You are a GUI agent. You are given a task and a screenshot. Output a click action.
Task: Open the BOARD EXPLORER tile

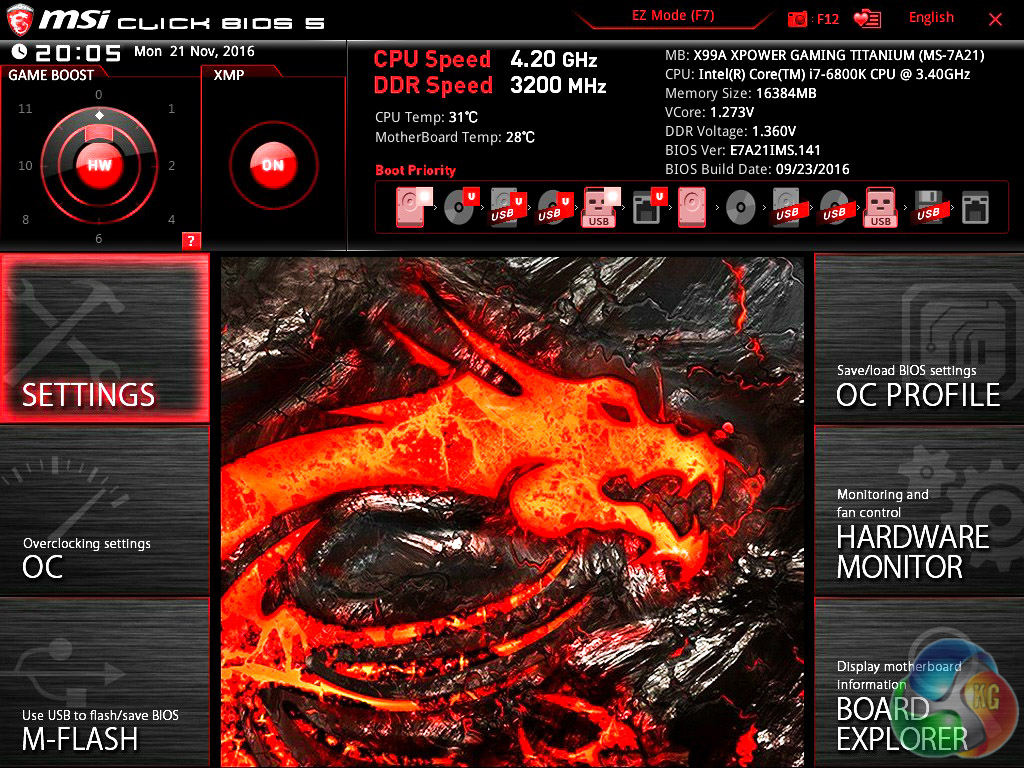click(919, 683)
